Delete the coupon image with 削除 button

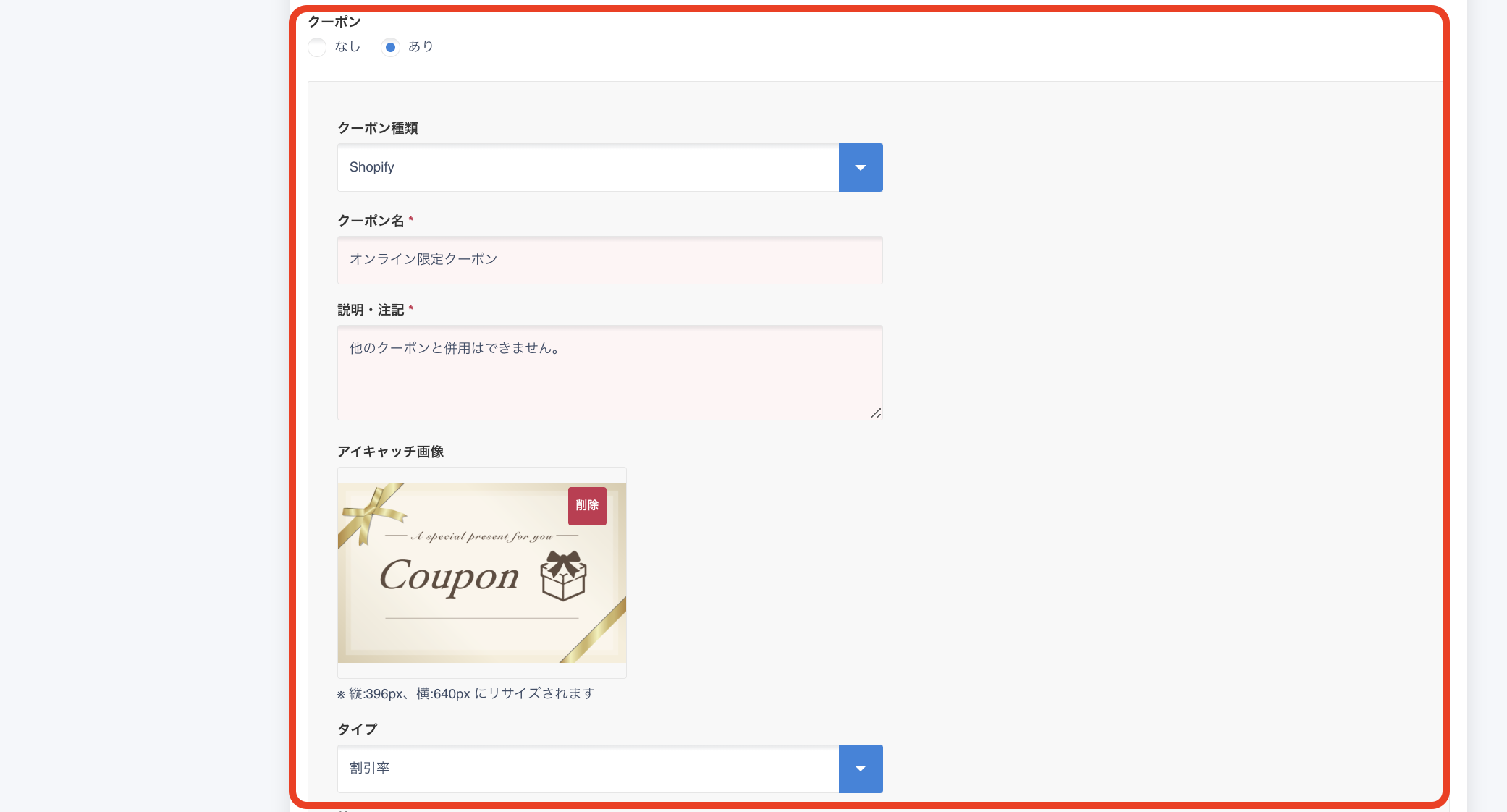click(x=587, y=506)
